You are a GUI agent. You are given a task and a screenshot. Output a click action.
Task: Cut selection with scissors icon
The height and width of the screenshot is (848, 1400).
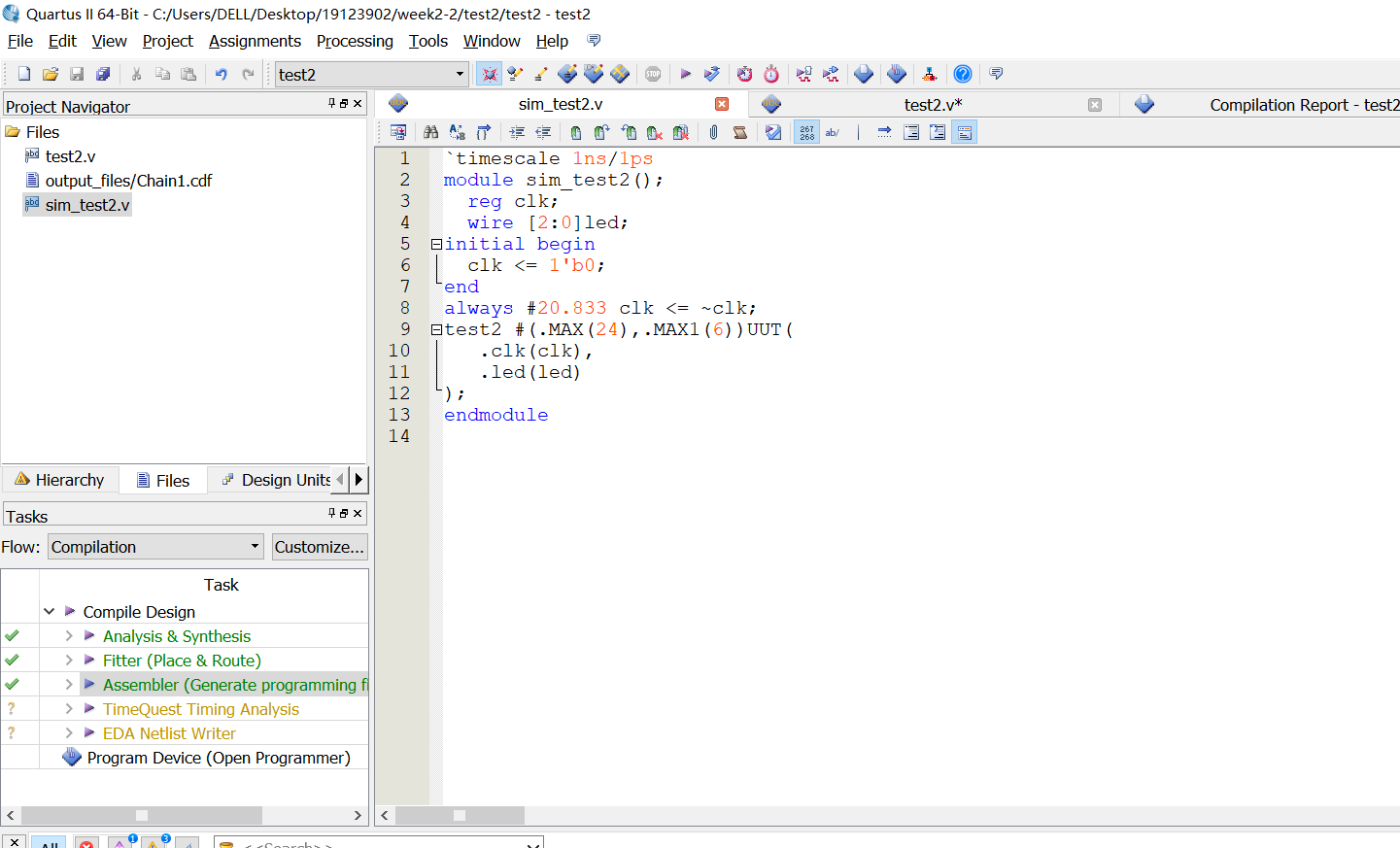(137, 74)
